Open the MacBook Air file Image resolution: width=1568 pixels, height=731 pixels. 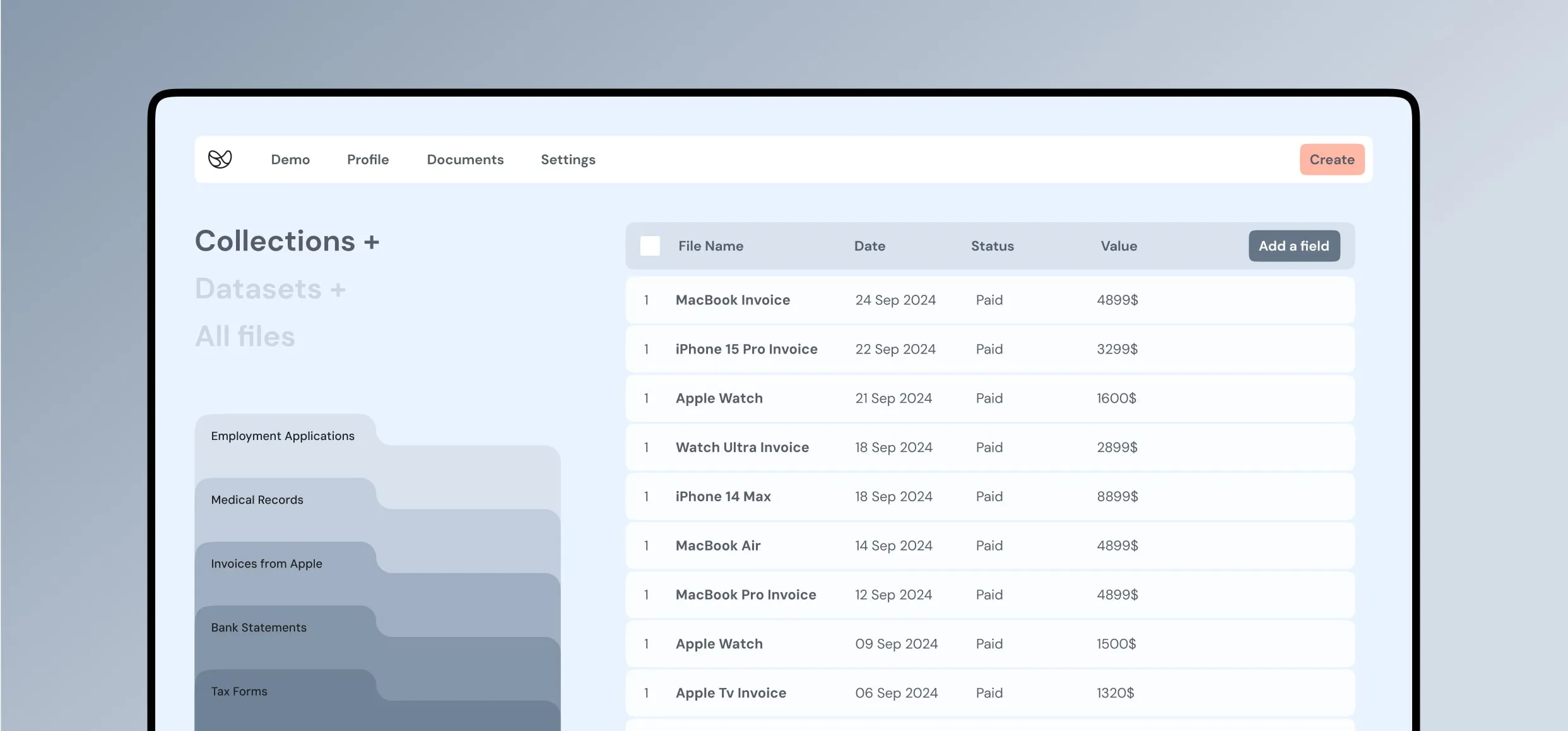click(717, 545)
